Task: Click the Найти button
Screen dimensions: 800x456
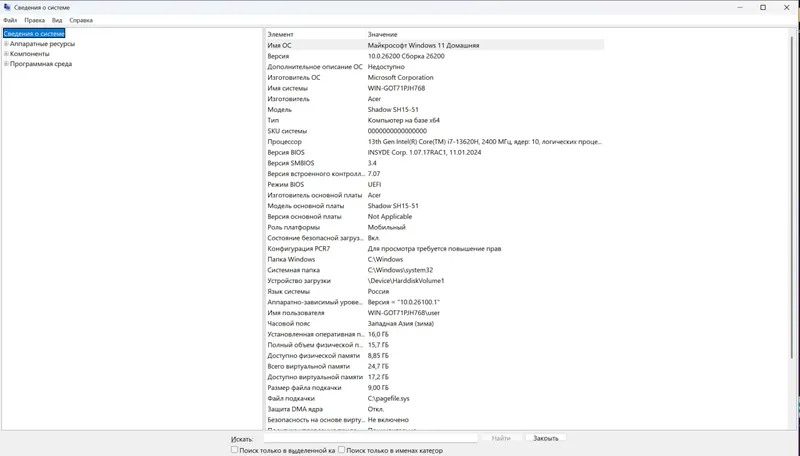Action: 501,438
